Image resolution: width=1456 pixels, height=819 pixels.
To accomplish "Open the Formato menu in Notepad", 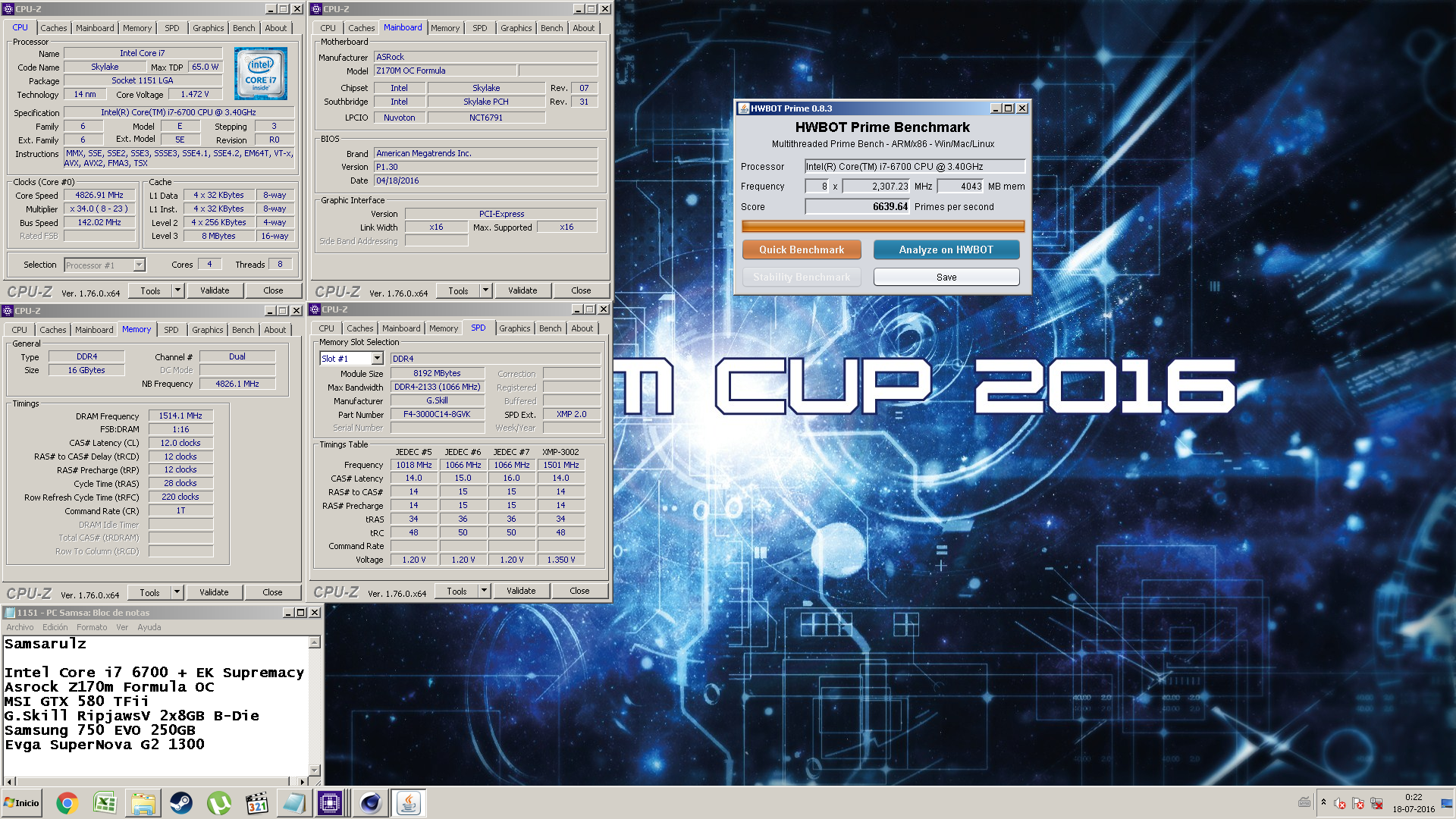I will pos(92,627).
